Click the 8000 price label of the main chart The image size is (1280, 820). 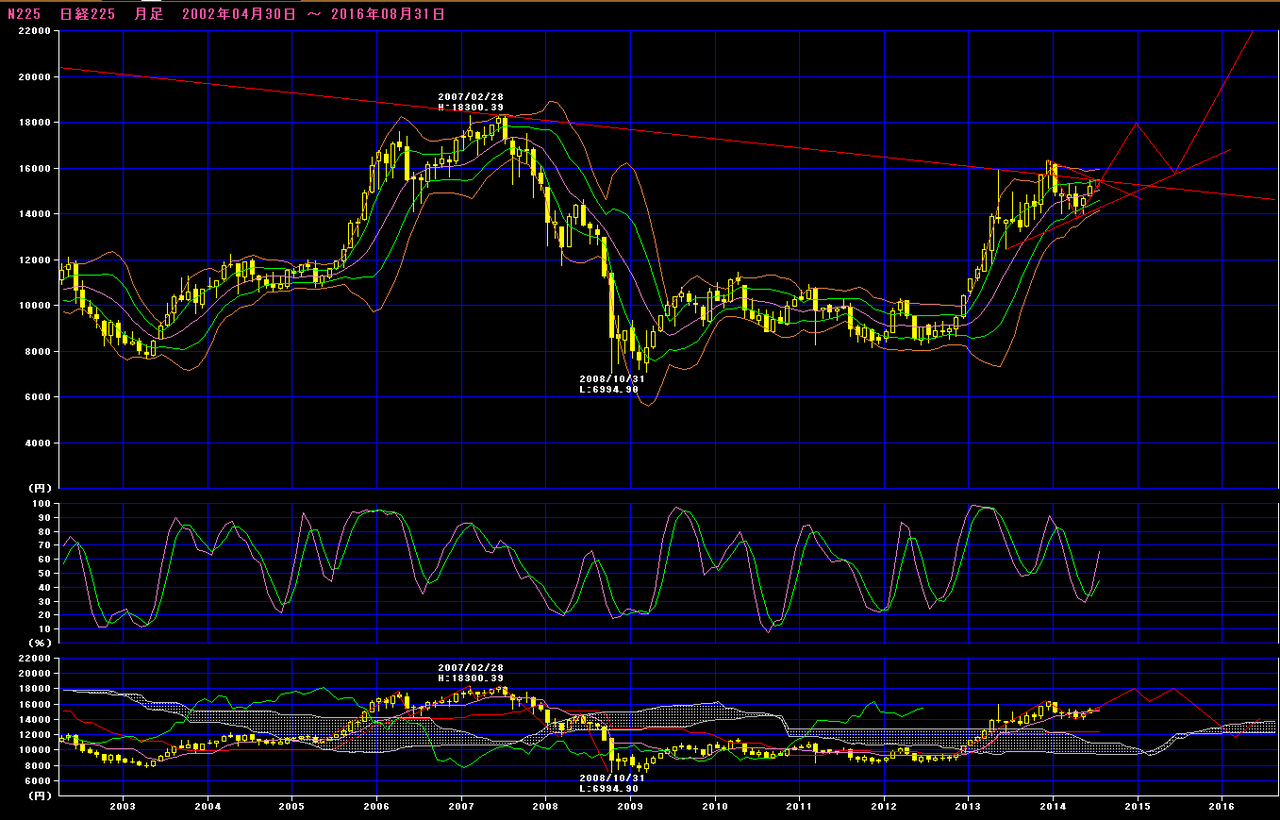36,352
